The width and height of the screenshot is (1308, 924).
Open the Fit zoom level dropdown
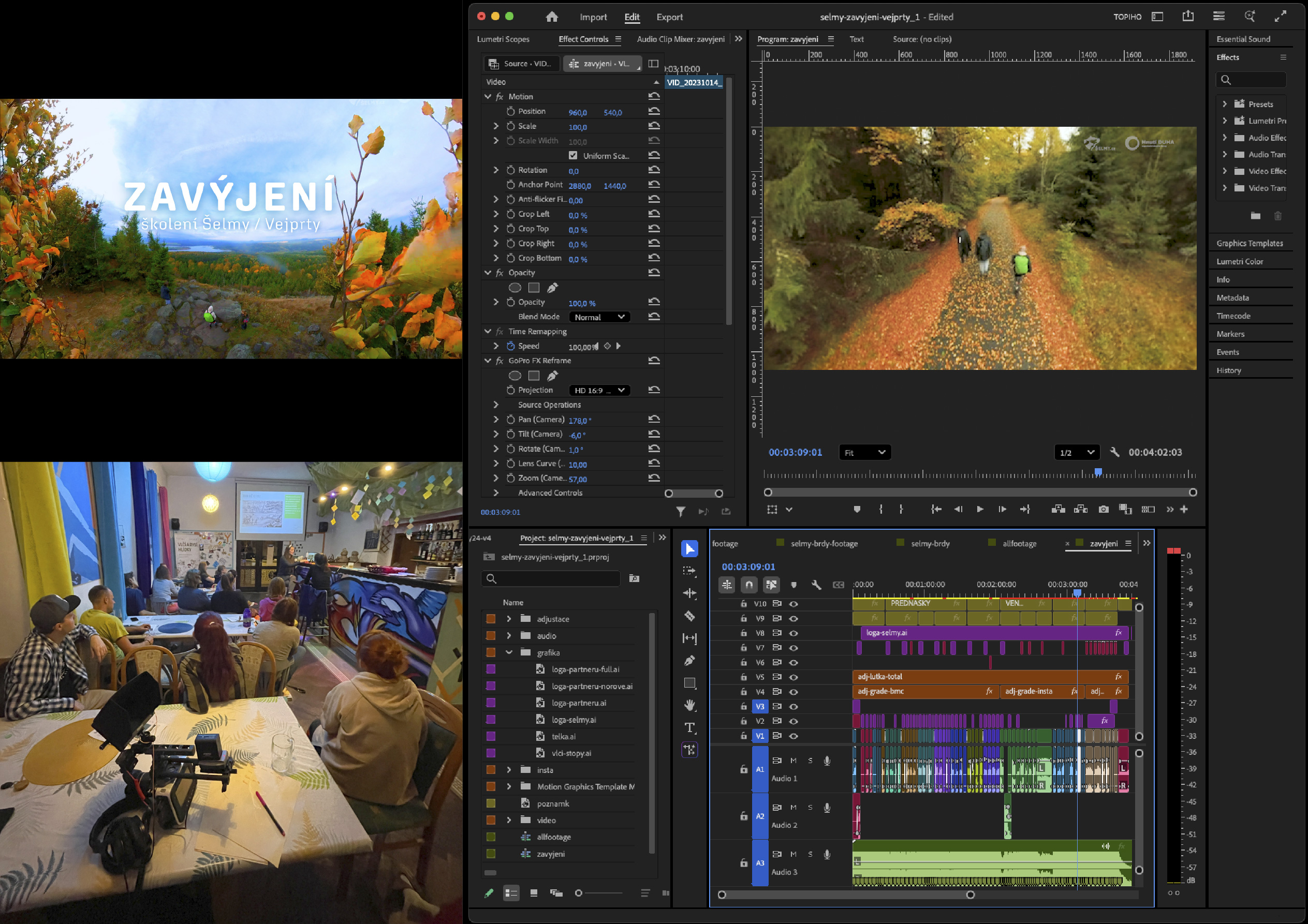[x=864, y=453]
